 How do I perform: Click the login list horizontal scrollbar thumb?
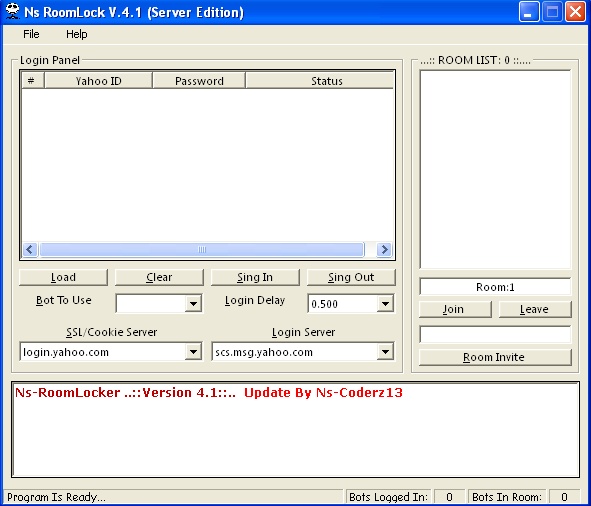tap(202, 249)
